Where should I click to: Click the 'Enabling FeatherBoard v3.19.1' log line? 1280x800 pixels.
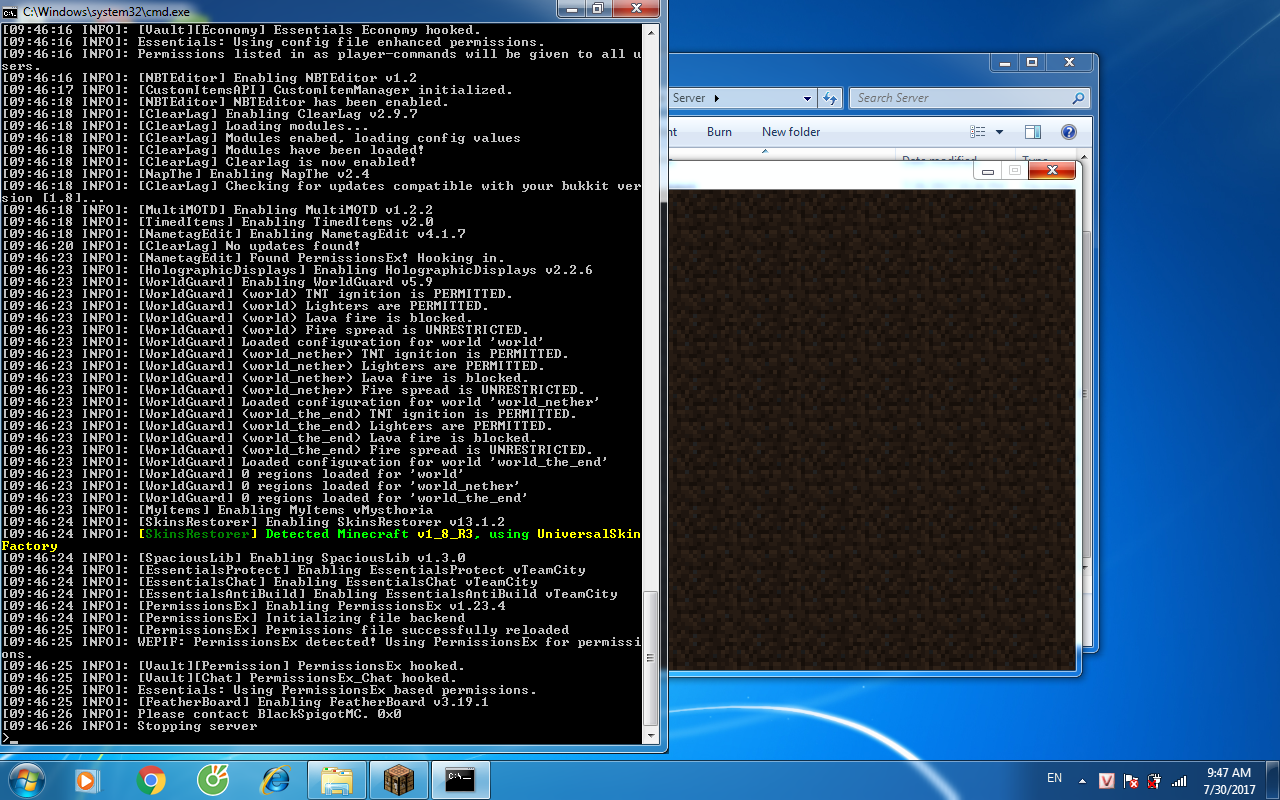245,702
